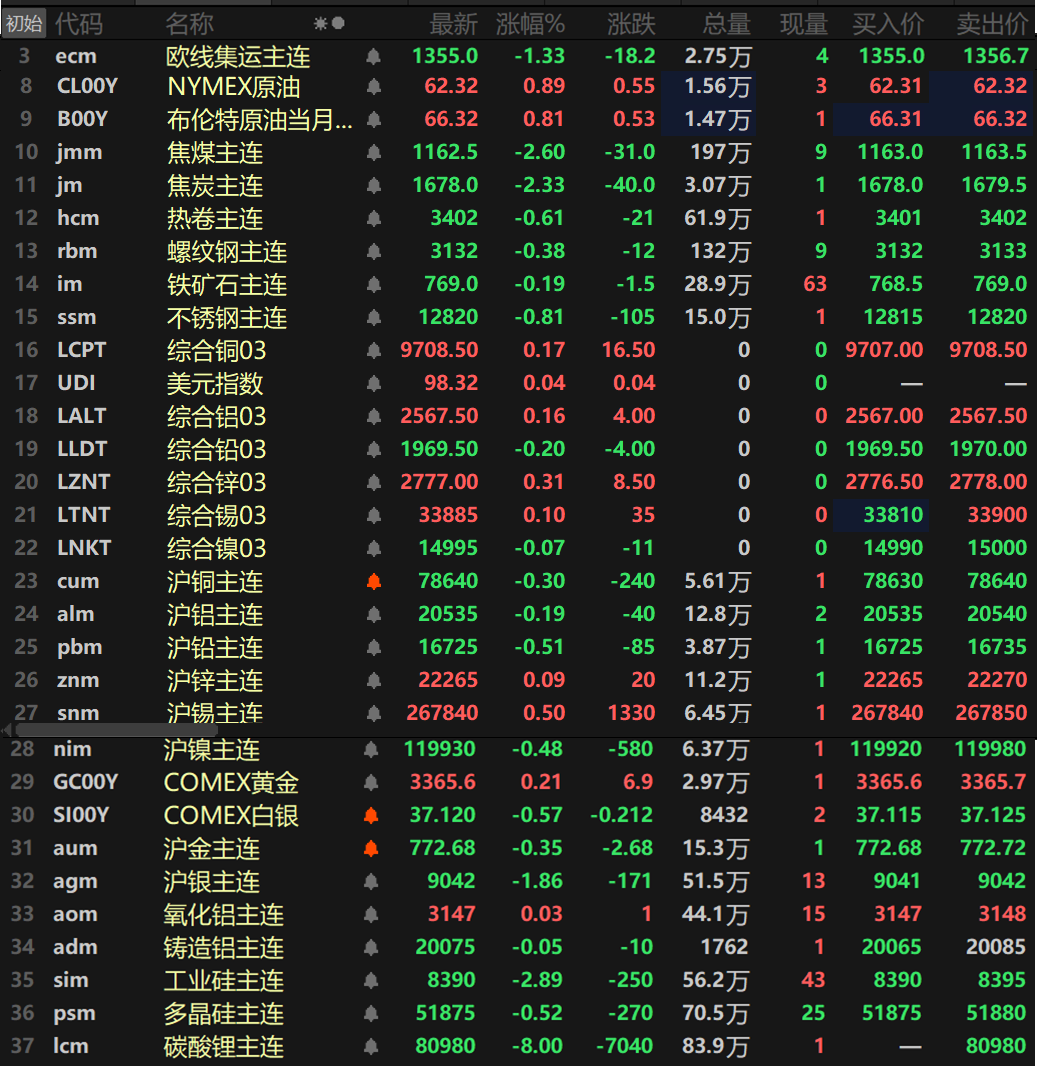This screenshot has width=1037, height=1066.
Task: Toggle the alert bell on 焦煤主连
Action: pyautogui.click(x=373, y=153)
